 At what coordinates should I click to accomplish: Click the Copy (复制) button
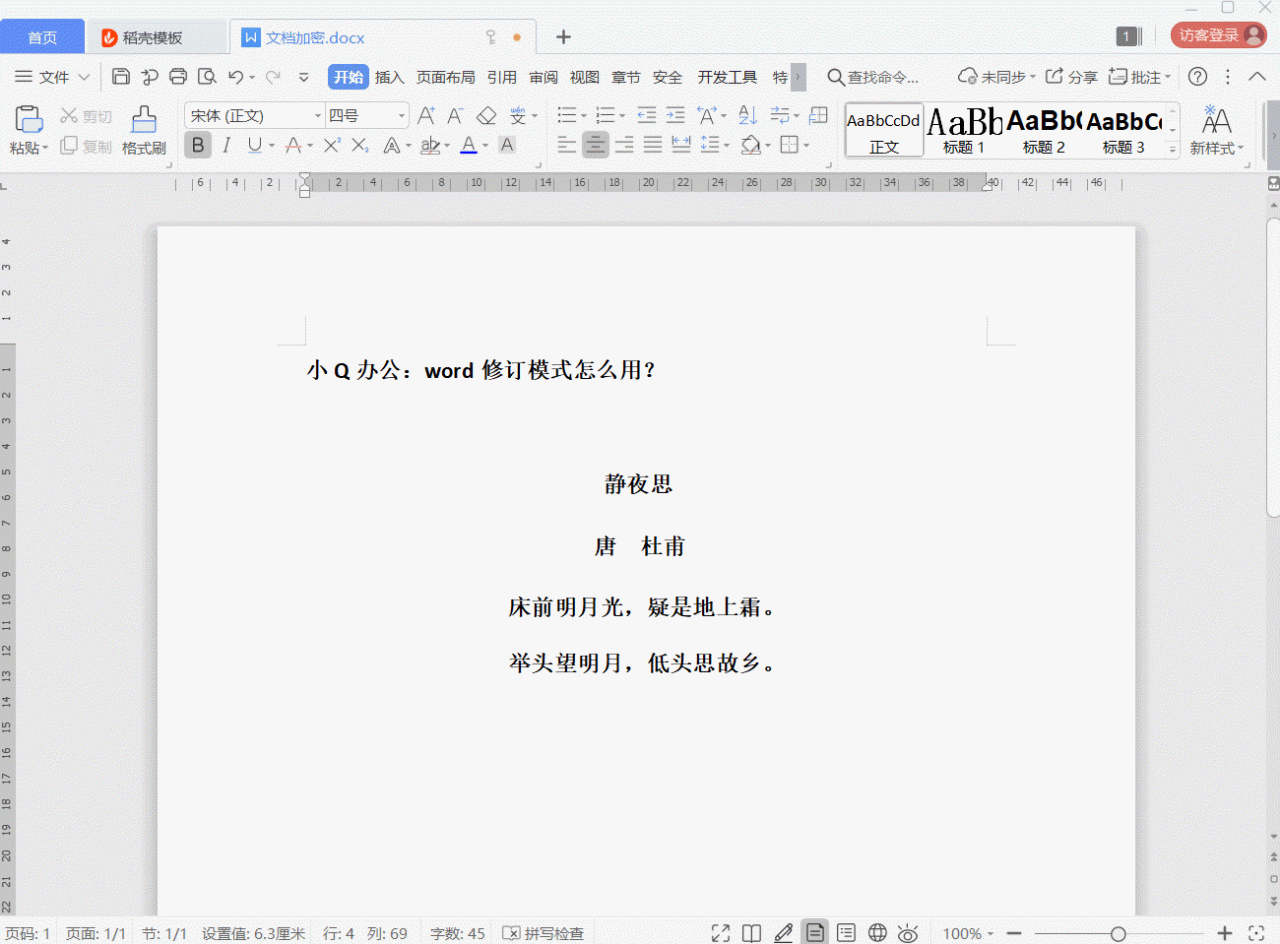click(x=86, y=146)
